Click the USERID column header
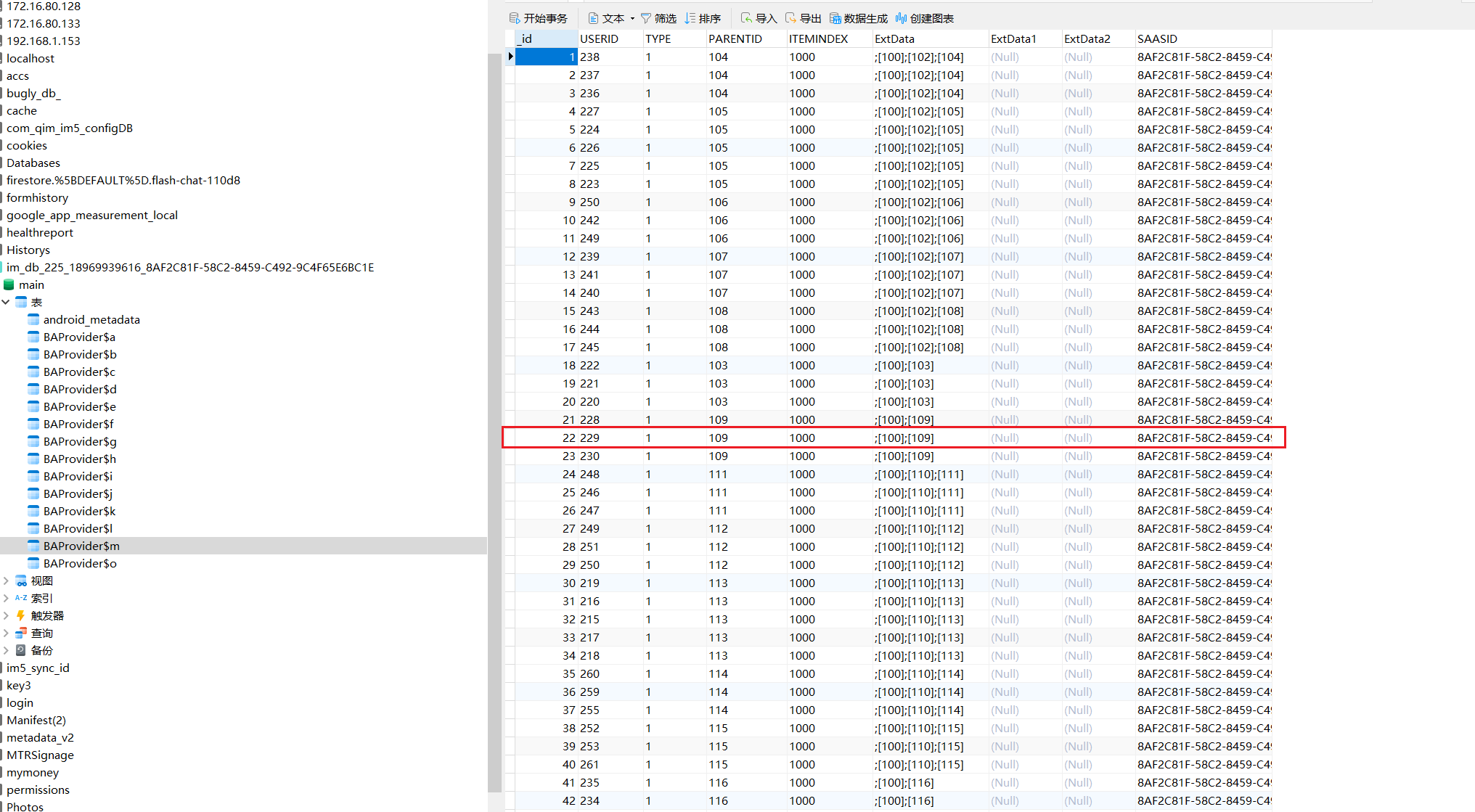The image size is (1475, 812). pyautogui.click(x=599, y=39)
